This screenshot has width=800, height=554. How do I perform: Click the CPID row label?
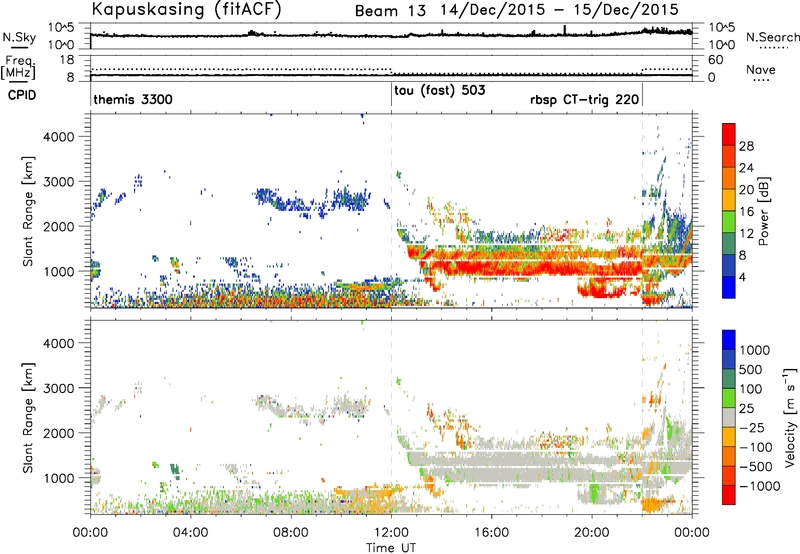[x=22, y=95]
